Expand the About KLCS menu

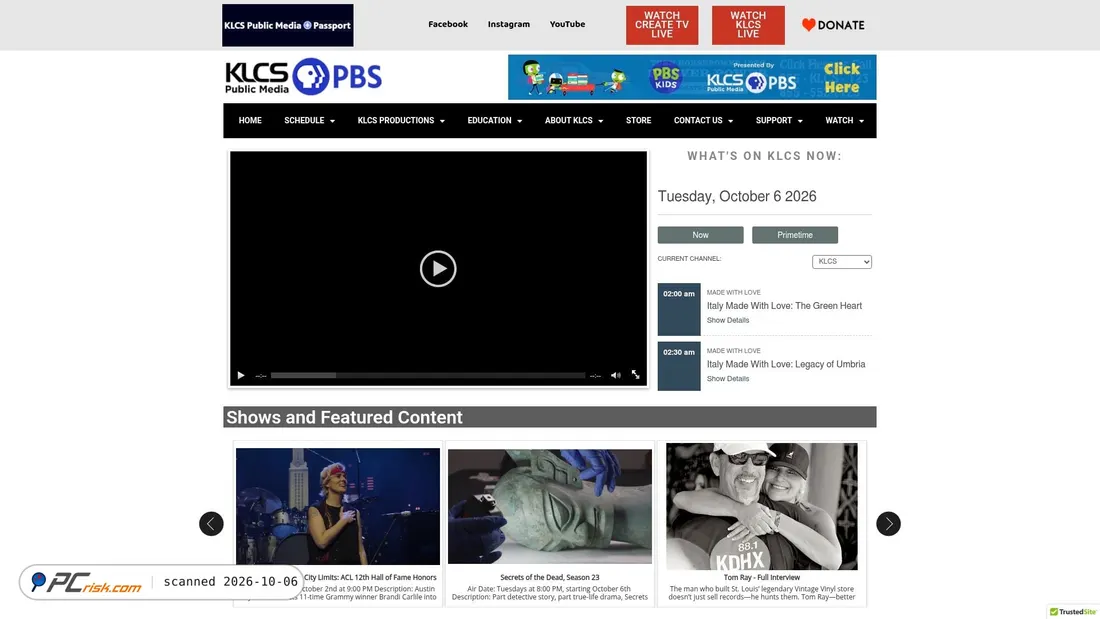[x=574, y=121]
